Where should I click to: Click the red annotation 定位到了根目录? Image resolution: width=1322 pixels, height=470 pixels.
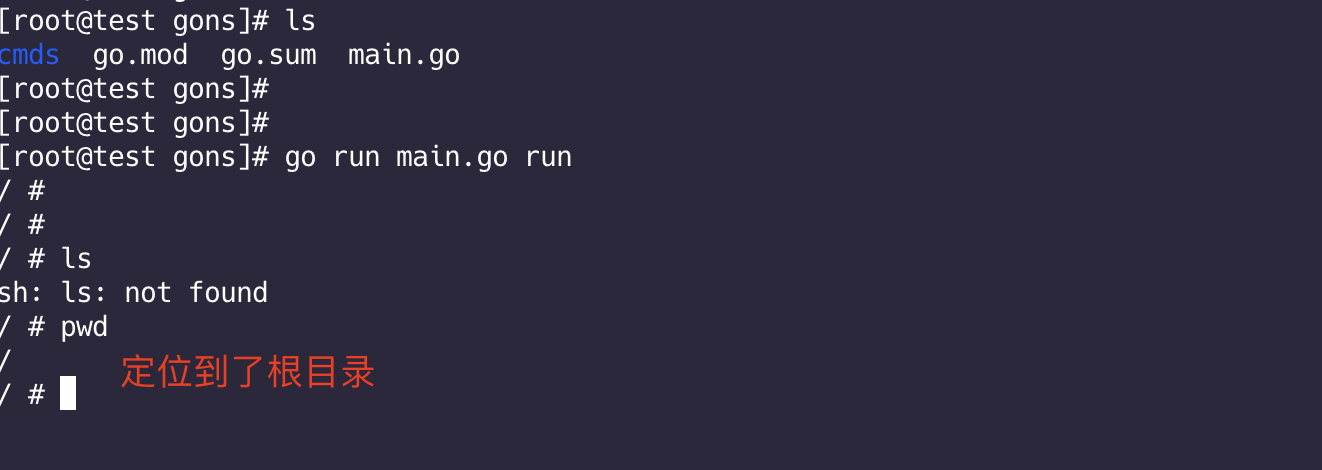tap(248, 372)
